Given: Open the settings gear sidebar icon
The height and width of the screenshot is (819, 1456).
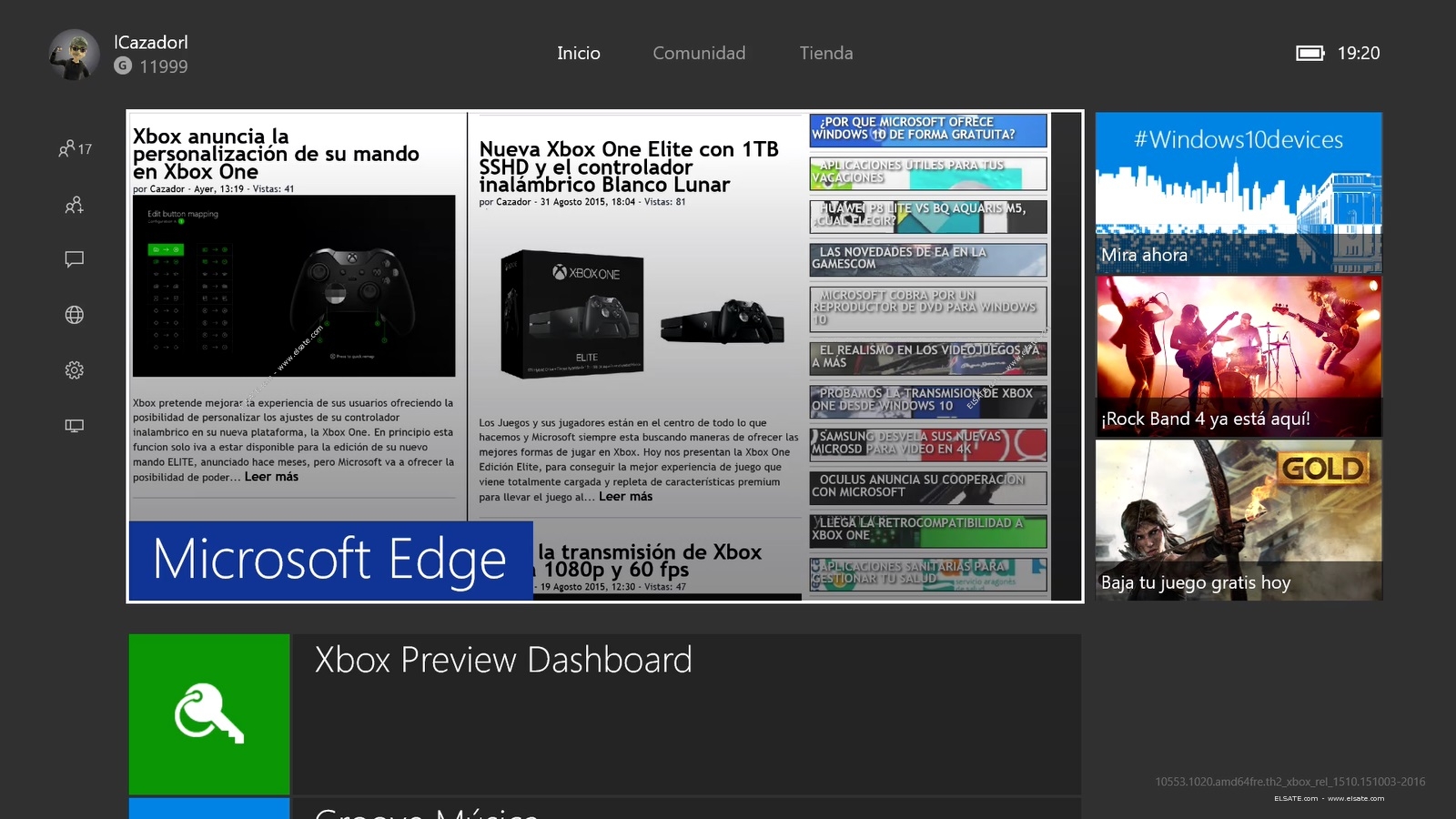Looking at the screenshot, I should [x=75, y=370].
